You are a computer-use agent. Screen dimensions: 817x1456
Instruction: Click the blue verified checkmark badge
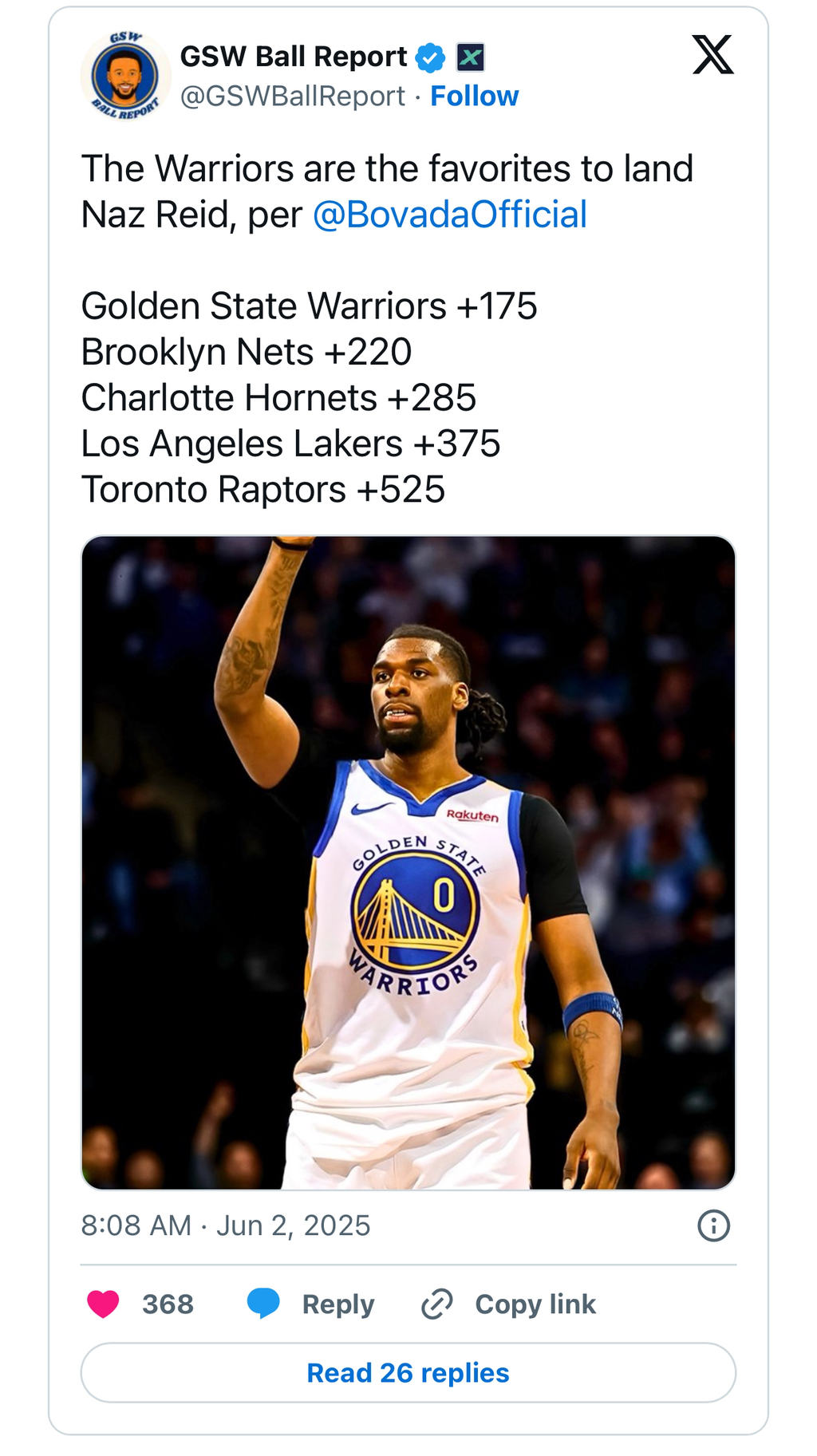[431, 57]
